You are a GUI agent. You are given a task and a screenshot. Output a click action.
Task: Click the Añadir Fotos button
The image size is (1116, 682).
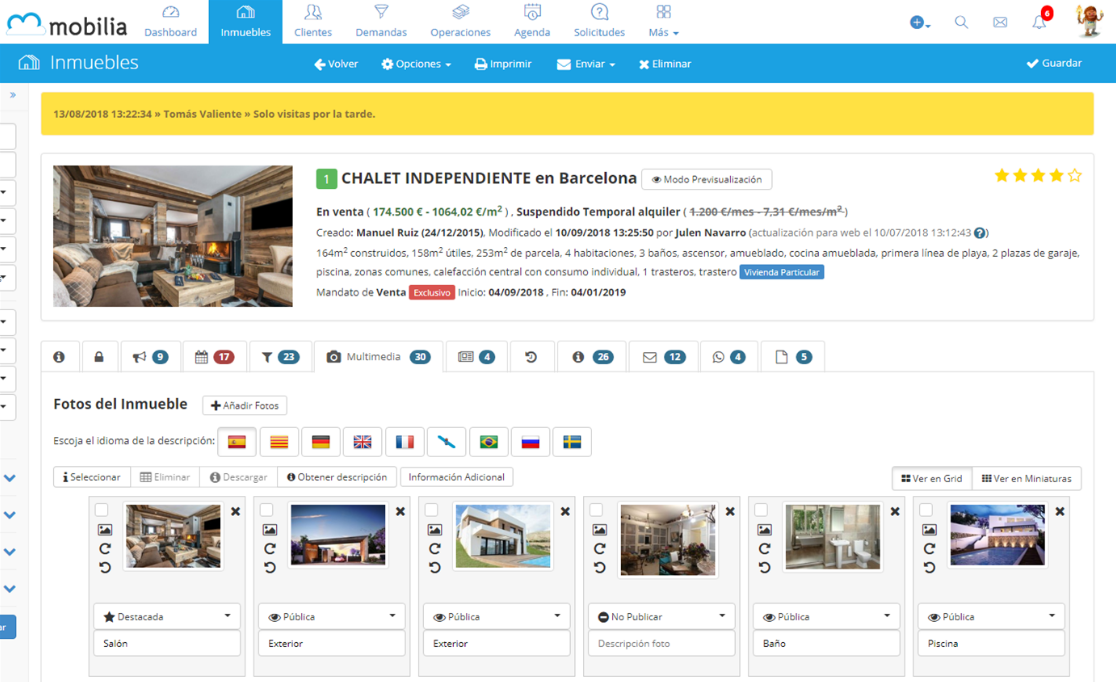245,405
